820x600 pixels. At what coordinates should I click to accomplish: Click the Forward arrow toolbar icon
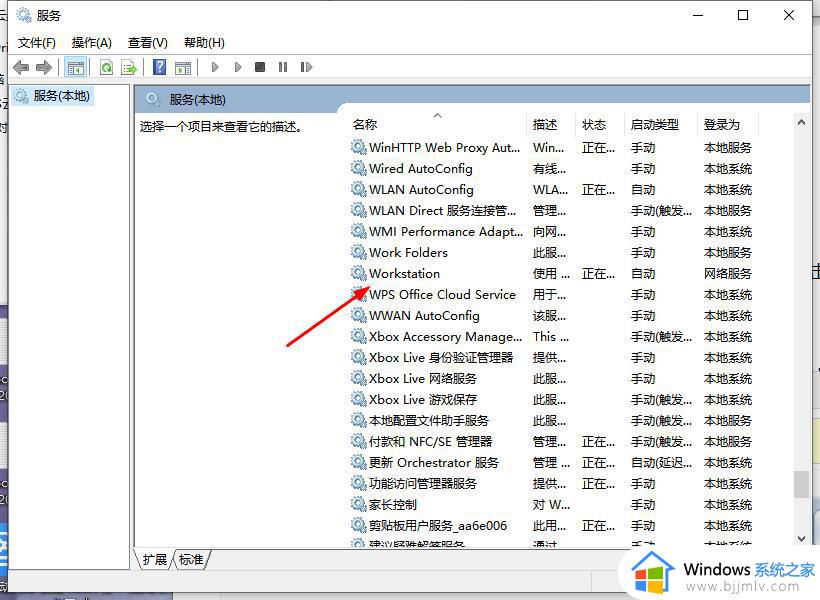[x=44, y=67]
